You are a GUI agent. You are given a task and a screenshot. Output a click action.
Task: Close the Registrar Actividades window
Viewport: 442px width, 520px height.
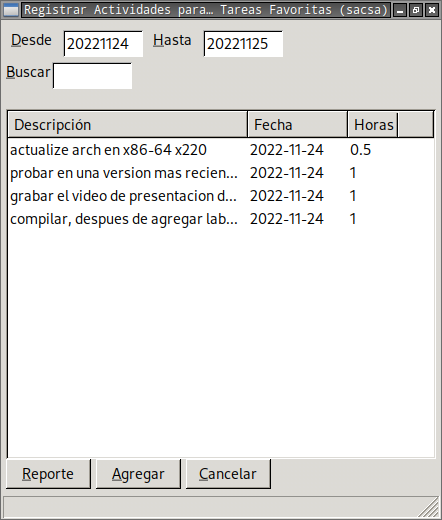432,10
